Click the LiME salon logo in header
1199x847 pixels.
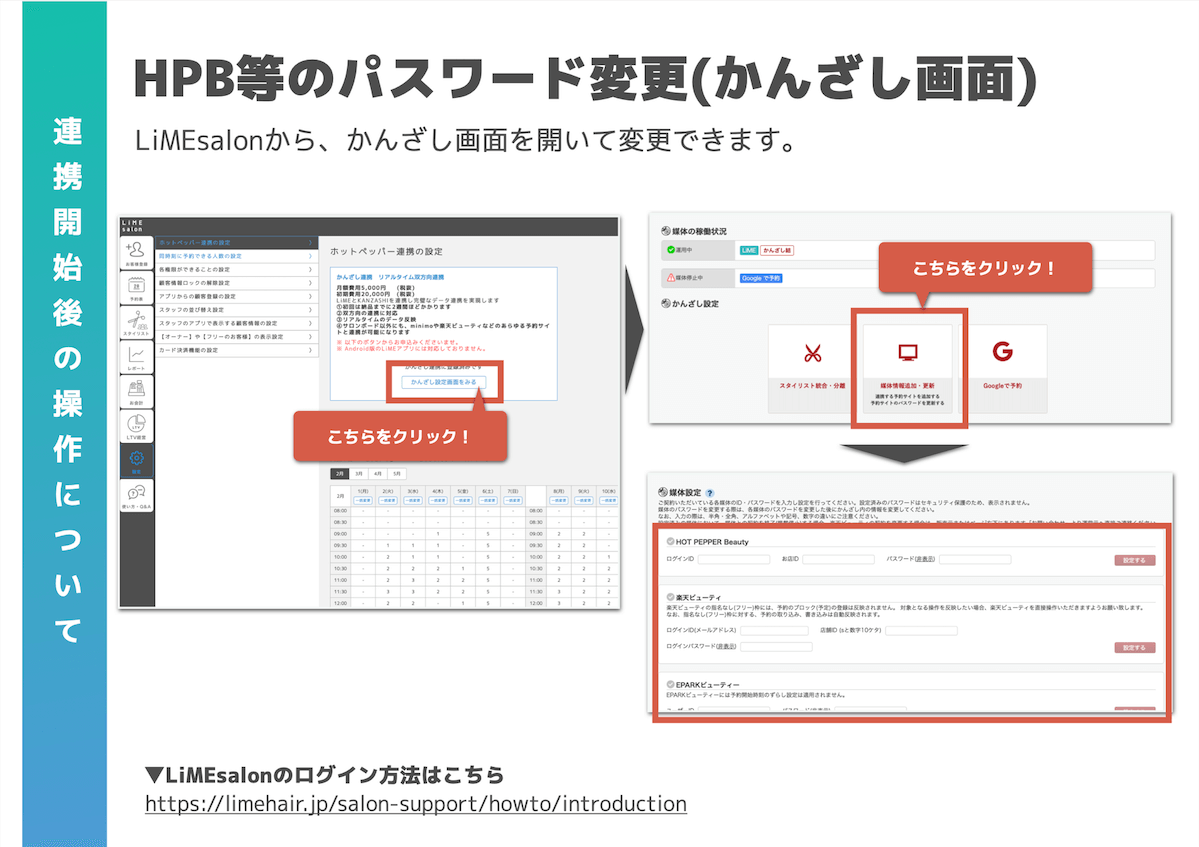tap(132, 226)
